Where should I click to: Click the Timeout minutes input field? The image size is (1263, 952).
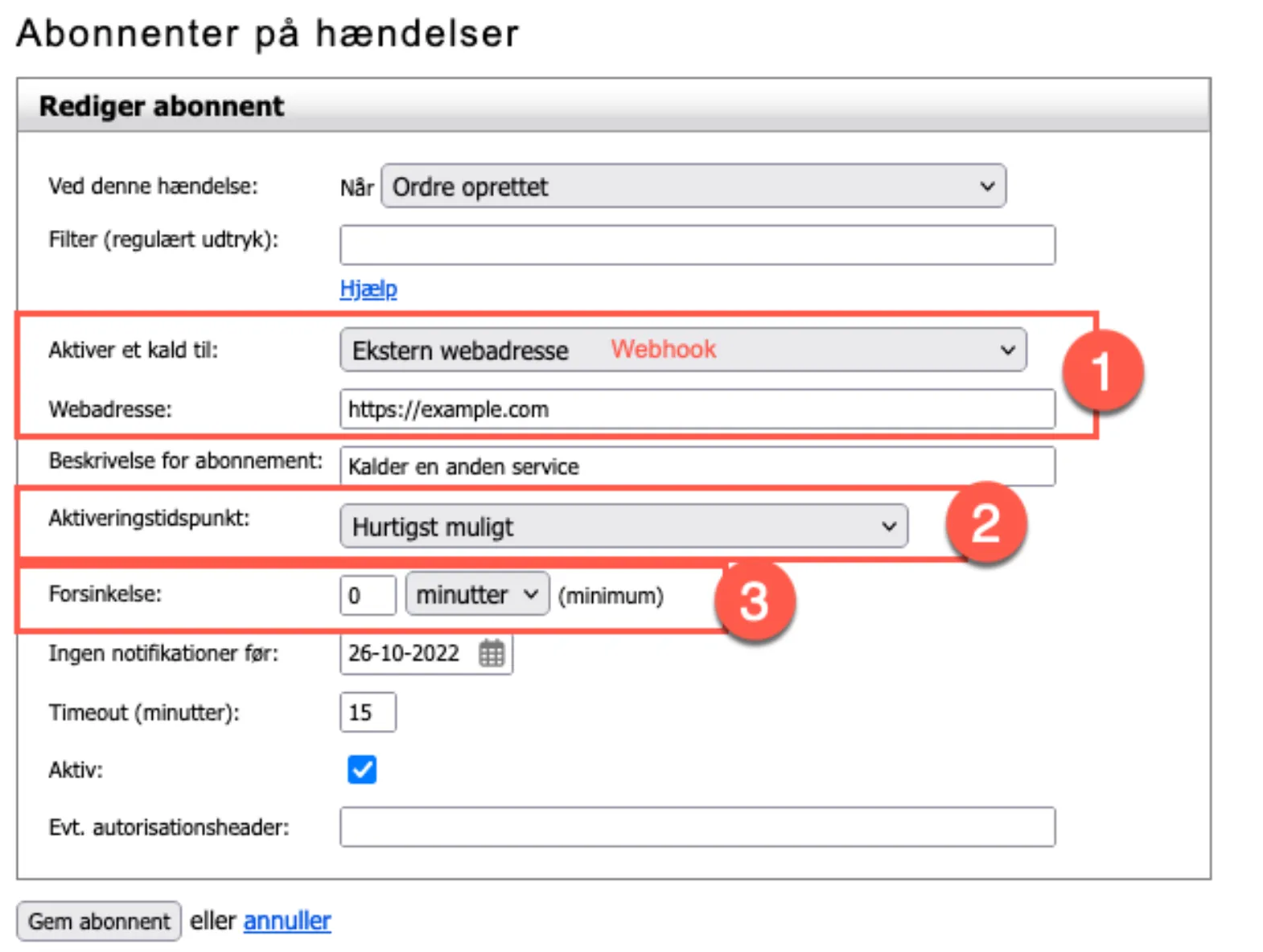[368, 712]
